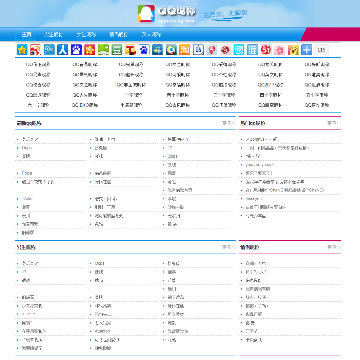Screen dimensions: 360x360
Task: Click the dark red flower share icon
Action: (x=225, y=50)
